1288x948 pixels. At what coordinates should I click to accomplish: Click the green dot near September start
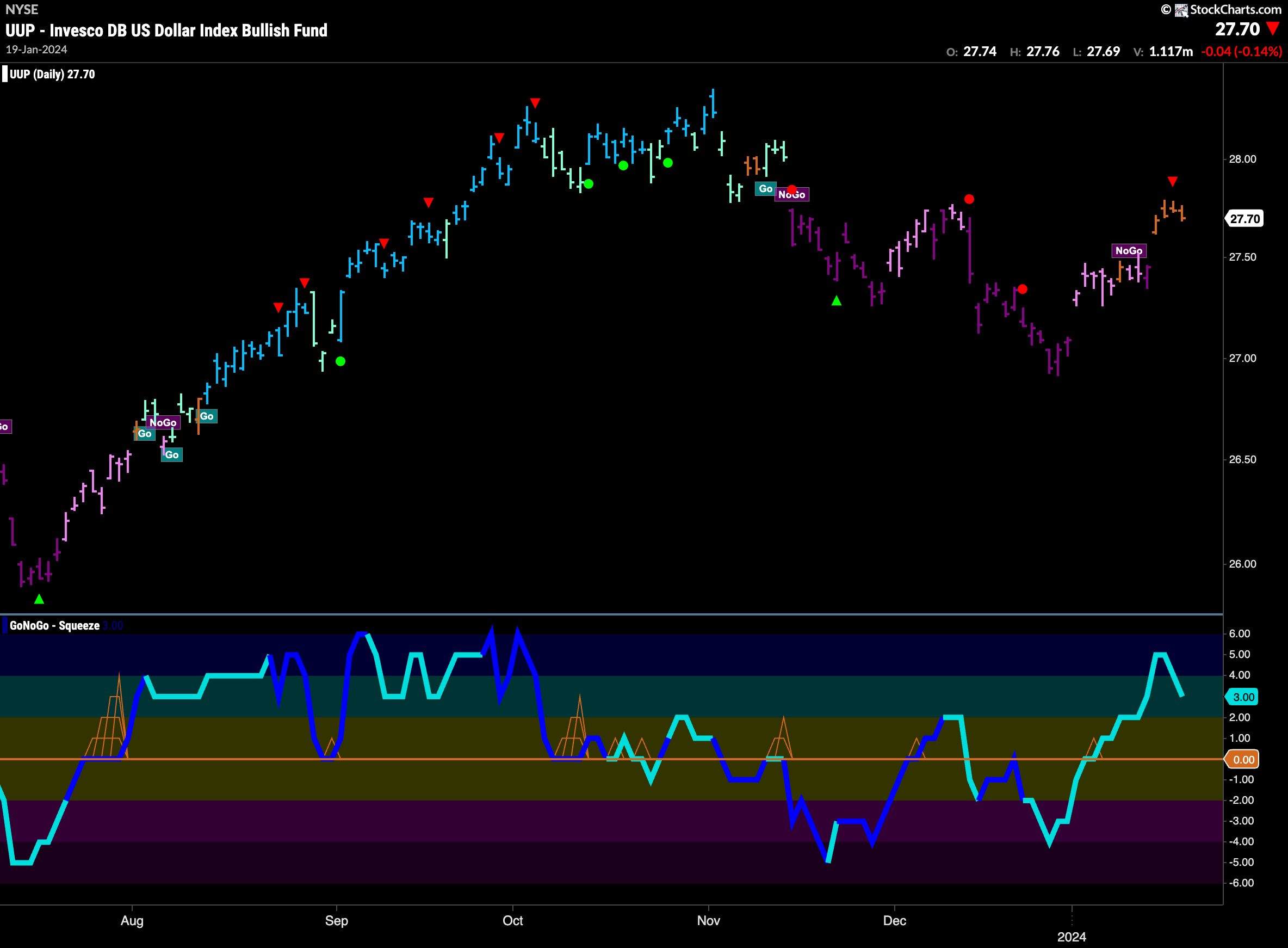(x=340, y=361)
